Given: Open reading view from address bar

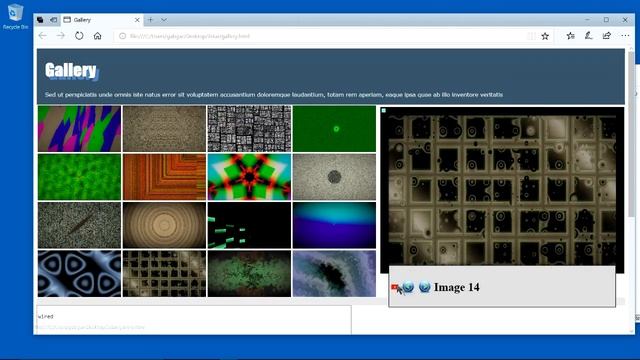Looking at the screenshot, I should click(x=531, y=36).
